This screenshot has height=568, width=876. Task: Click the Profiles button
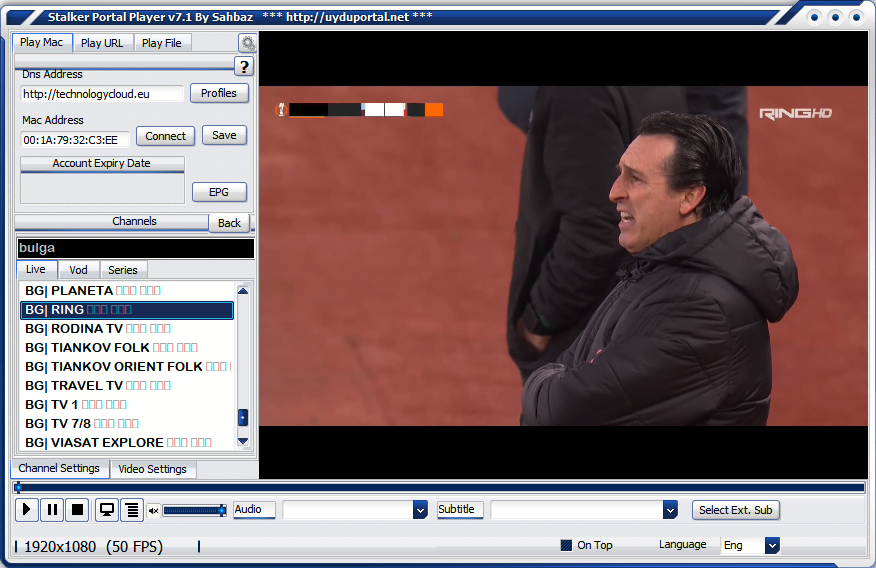click(x=219, y=93)
